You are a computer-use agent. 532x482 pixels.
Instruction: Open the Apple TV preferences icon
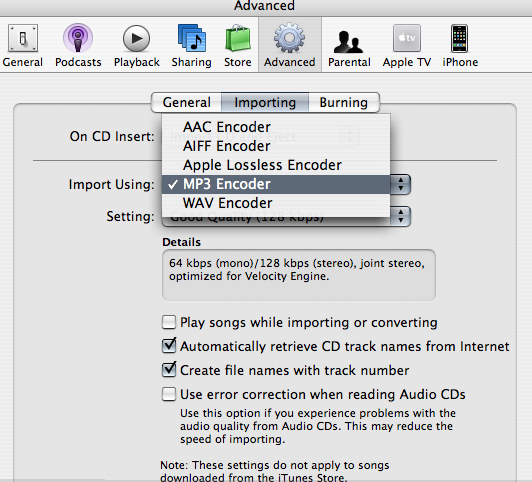[x=407, y=38]
